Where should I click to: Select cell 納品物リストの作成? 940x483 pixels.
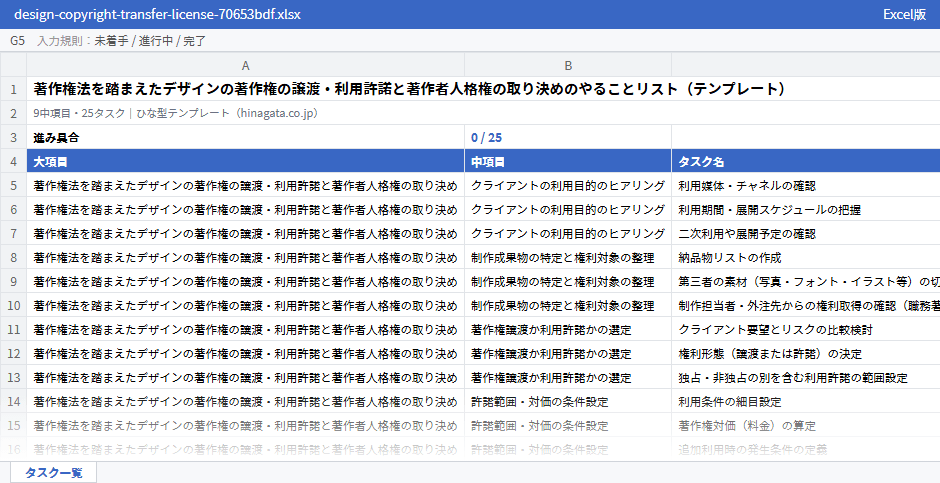806,258
